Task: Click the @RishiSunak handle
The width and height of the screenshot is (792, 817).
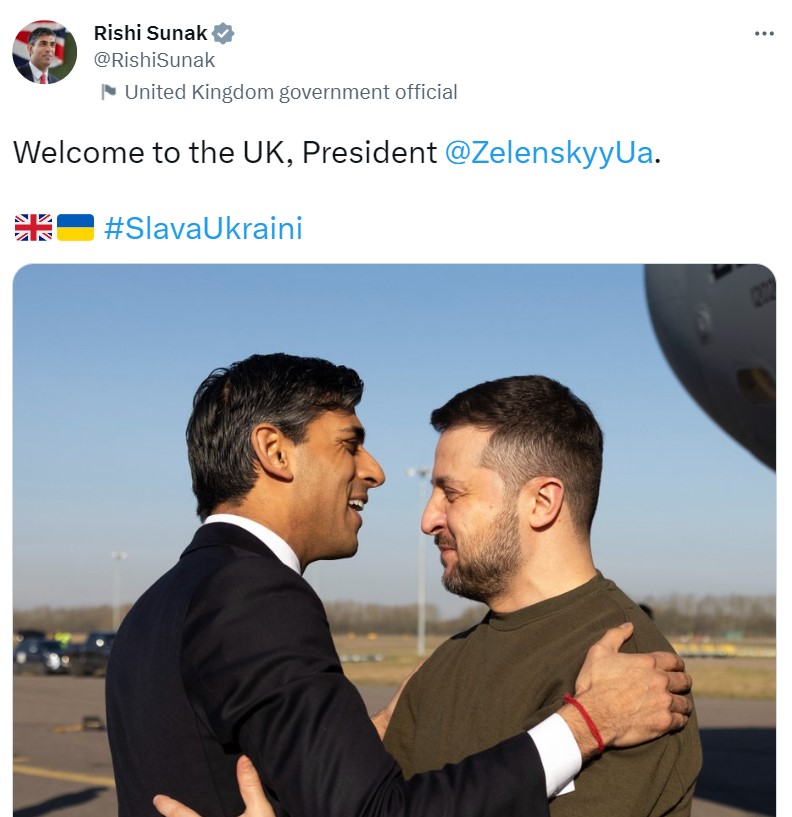Action: [154, 60]
